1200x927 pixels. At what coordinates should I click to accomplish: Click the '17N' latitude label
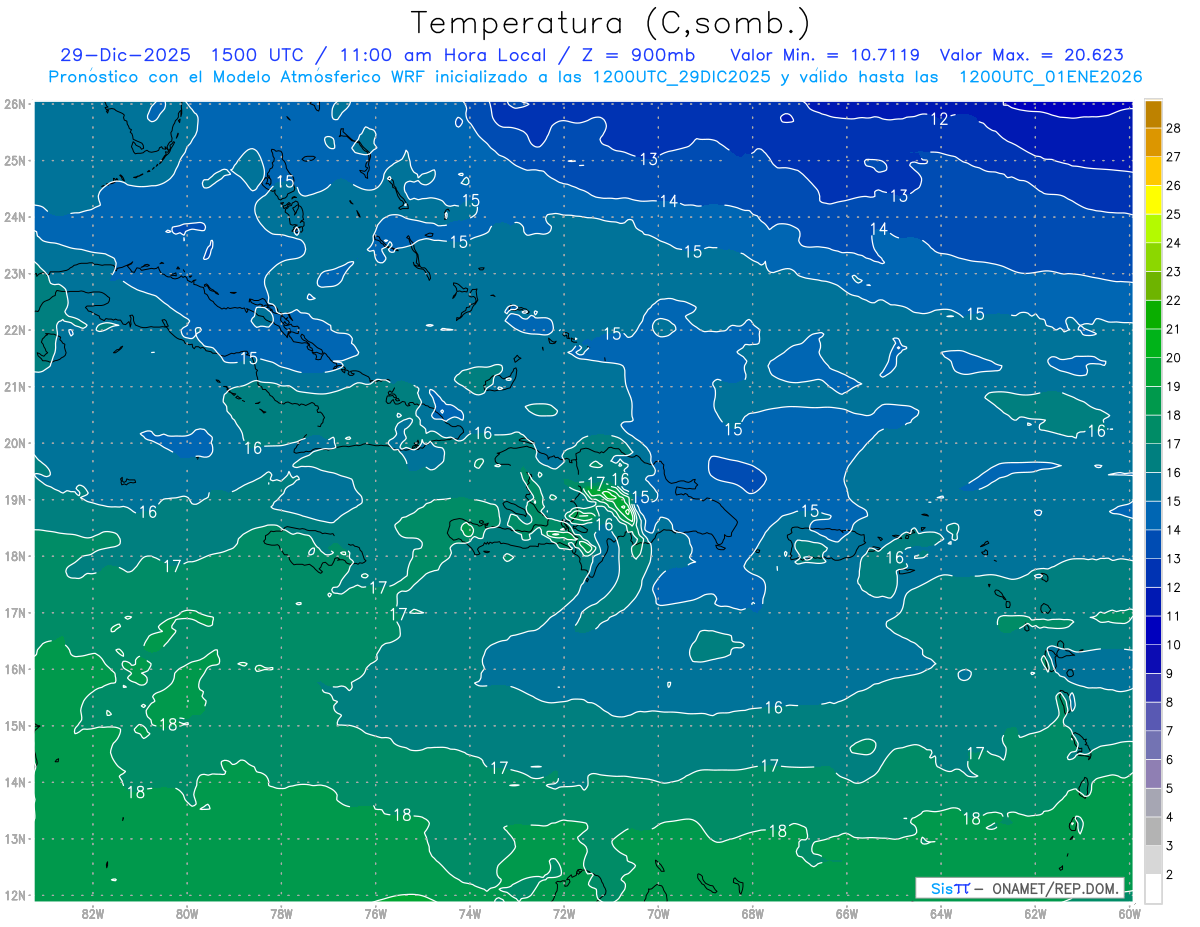(15, 612)
